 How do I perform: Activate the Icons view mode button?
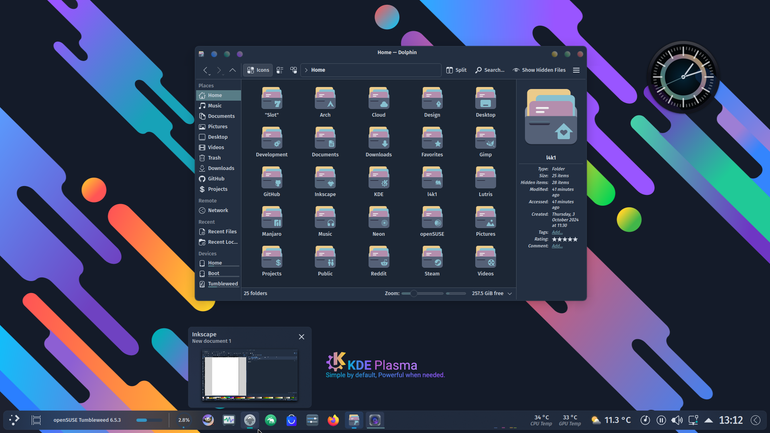click(x=258, y=70)
